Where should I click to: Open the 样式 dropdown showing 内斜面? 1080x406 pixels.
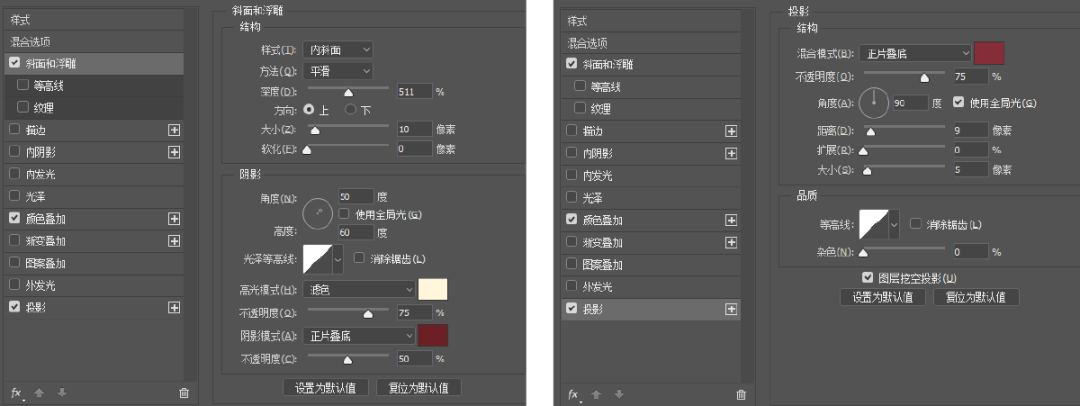(x=338, y=49)
